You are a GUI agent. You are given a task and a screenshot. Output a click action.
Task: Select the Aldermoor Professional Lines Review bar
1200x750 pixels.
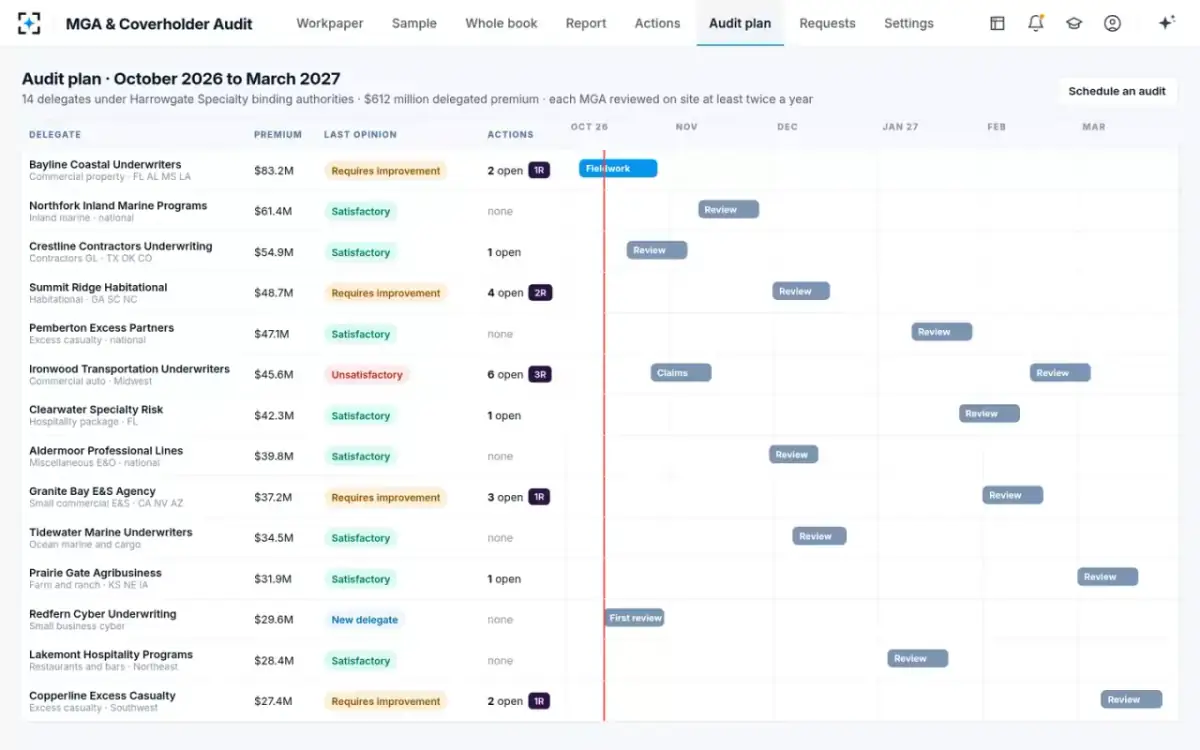pos(793,454)
